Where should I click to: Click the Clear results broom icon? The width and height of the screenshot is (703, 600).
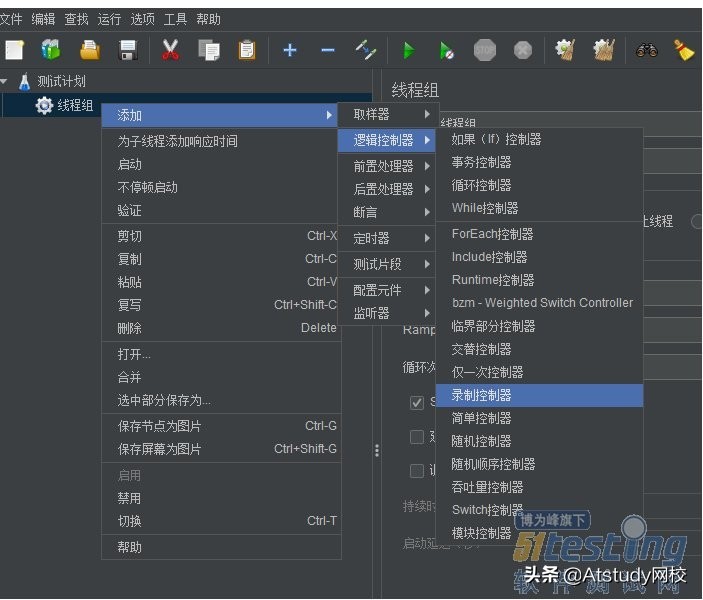[565, 50]
